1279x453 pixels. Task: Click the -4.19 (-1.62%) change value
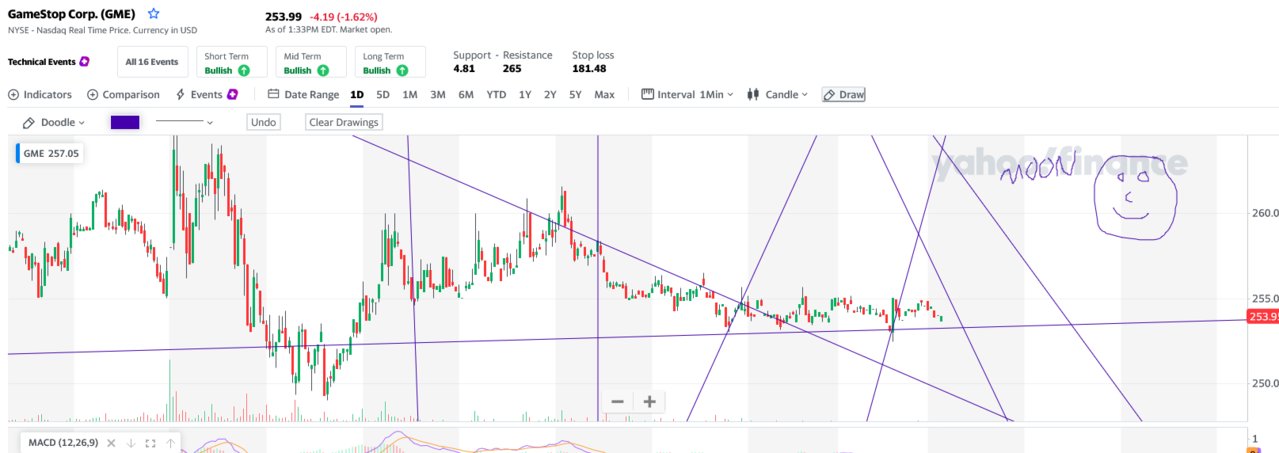[344, 16]
